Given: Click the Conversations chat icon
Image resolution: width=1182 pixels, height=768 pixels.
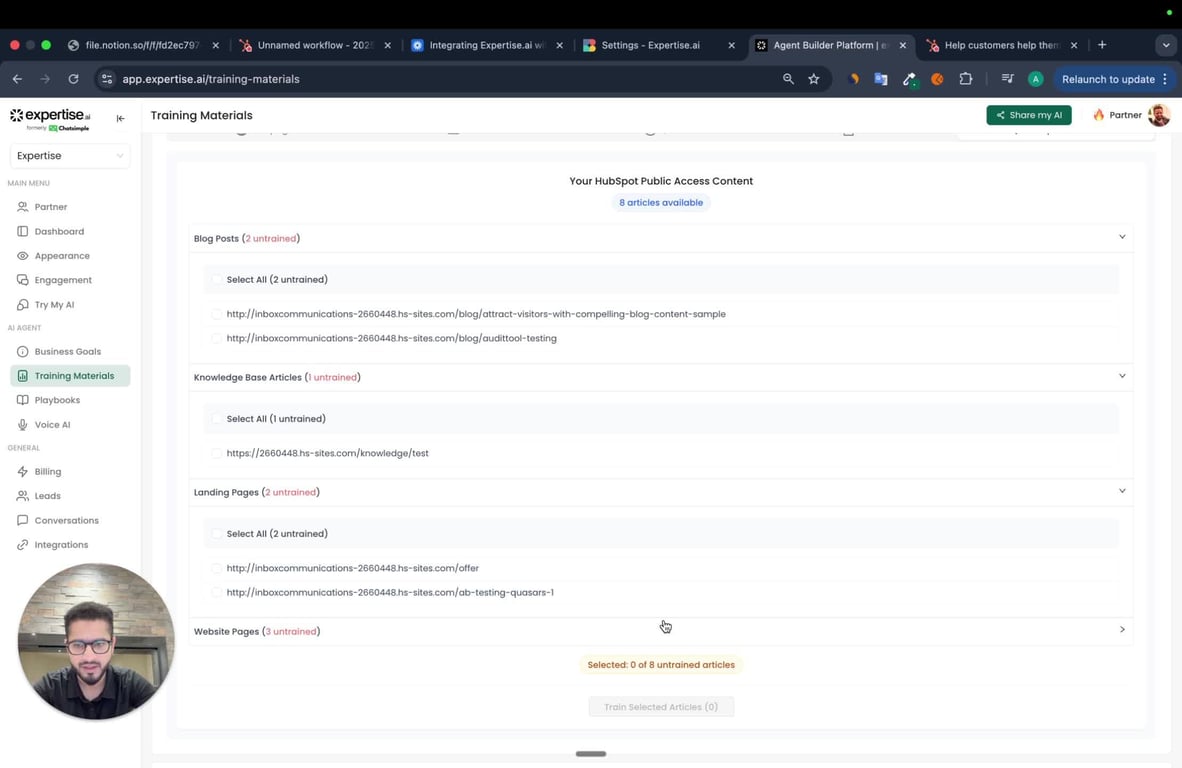Looking at the screenshot, I should pyautogui.click(x=23, y=520).
